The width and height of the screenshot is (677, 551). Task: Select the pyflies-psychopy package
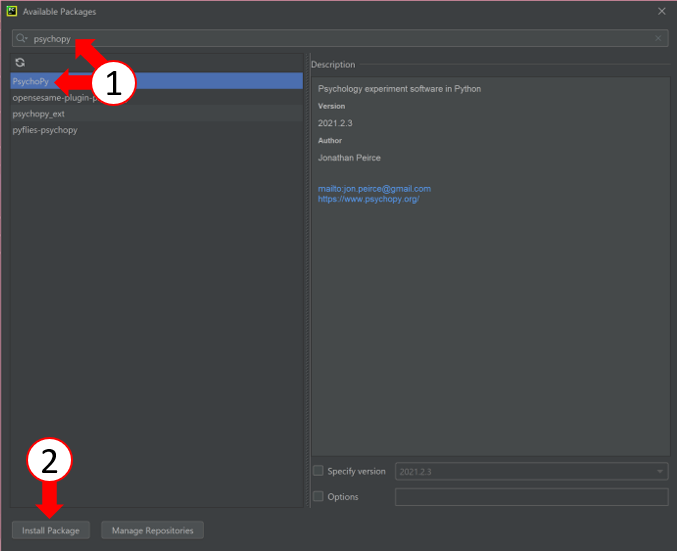coord(45,130)
